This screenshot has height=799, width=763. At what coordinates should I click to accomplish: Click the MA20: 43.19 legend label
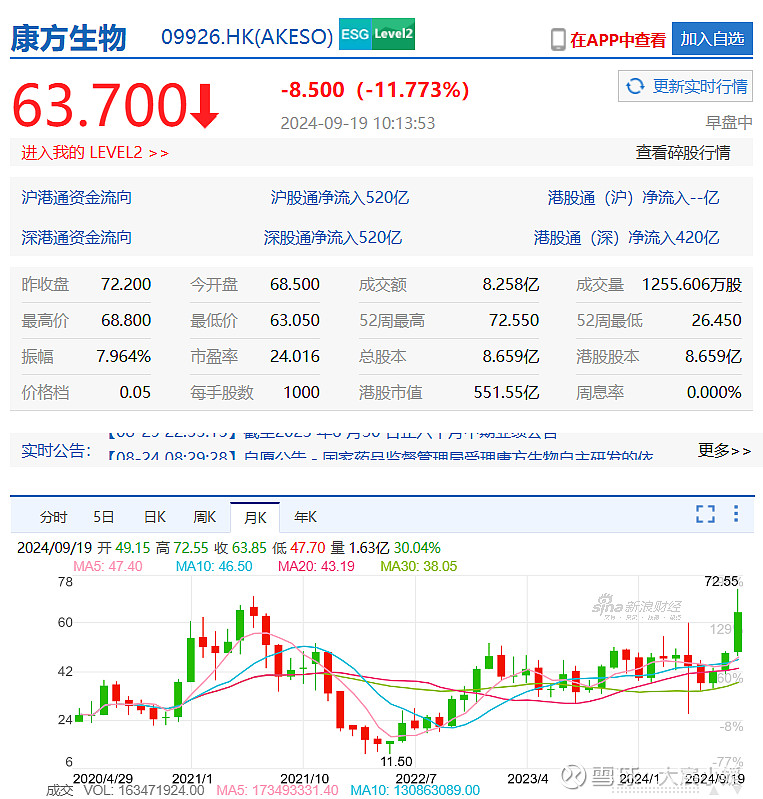click(316, 566)
